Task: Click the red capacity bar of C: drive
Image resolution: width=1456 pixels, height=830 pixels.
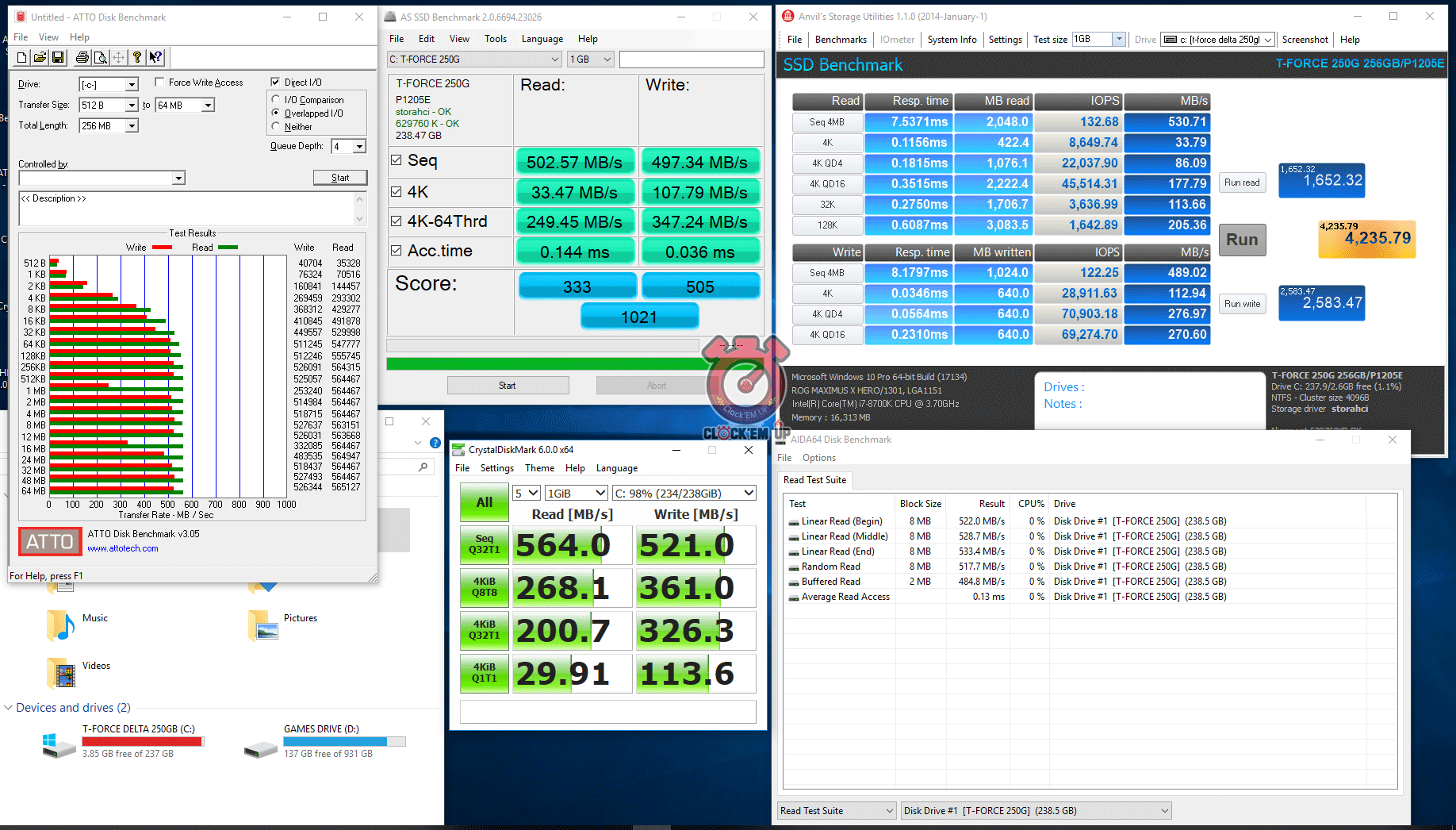Action: pos(143,741)
